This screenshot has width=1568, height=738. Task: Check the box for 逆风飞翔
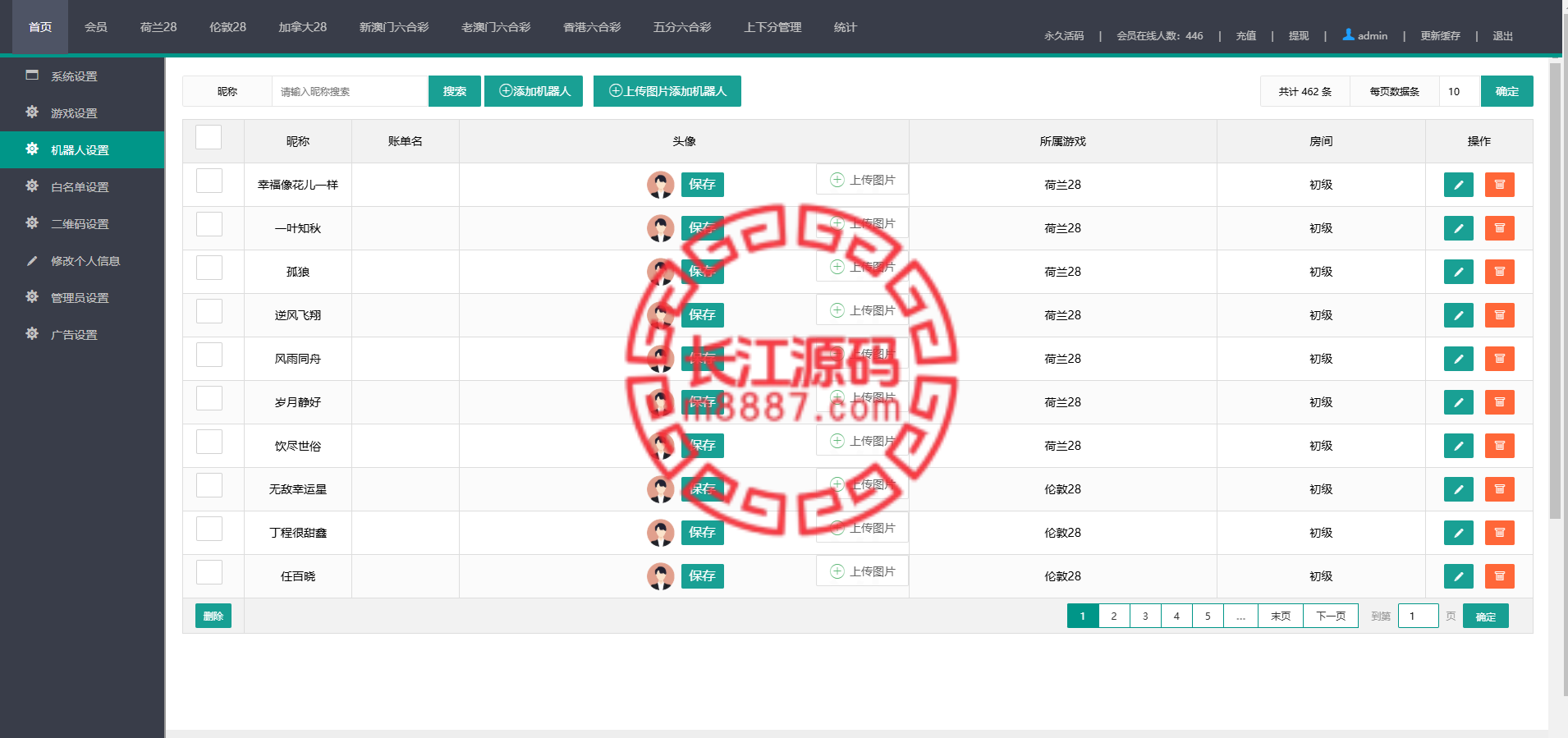[209, 311]
